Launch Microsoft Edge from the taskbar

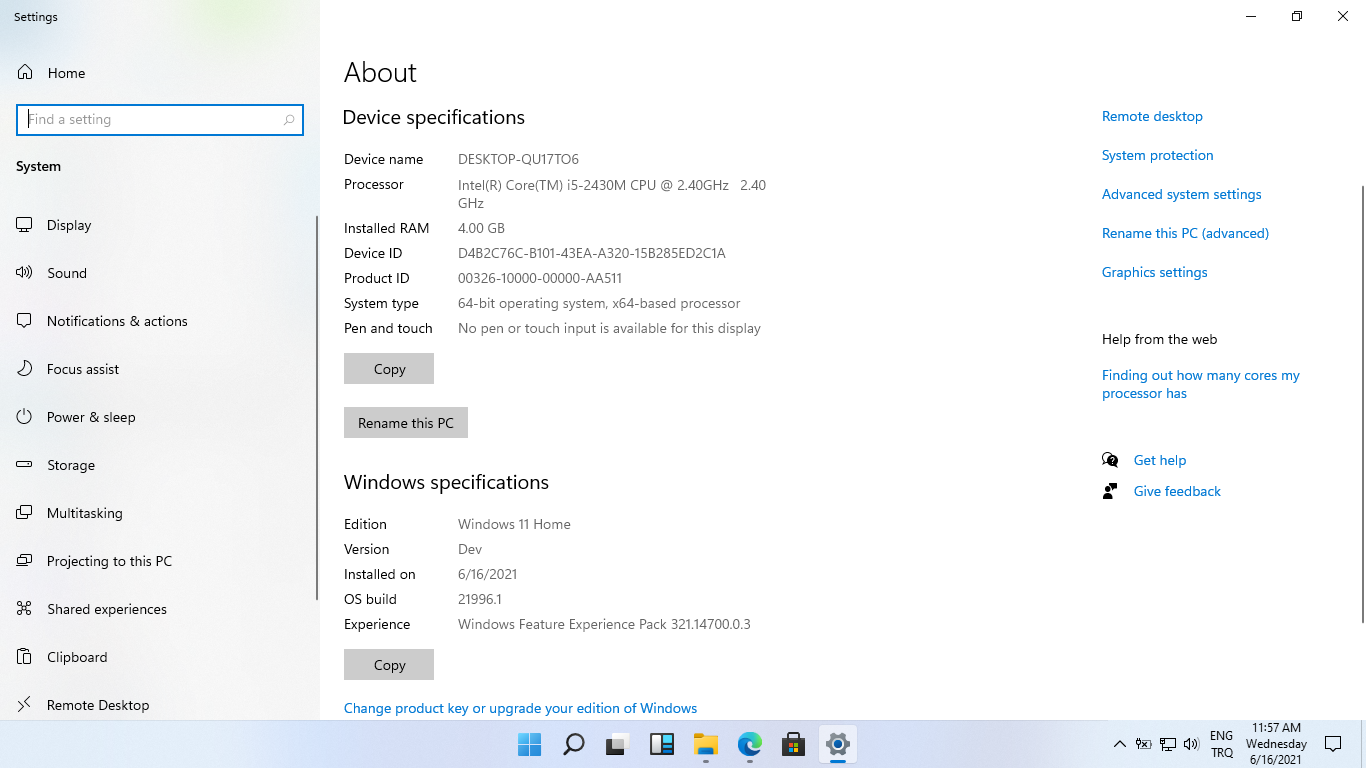750,744
